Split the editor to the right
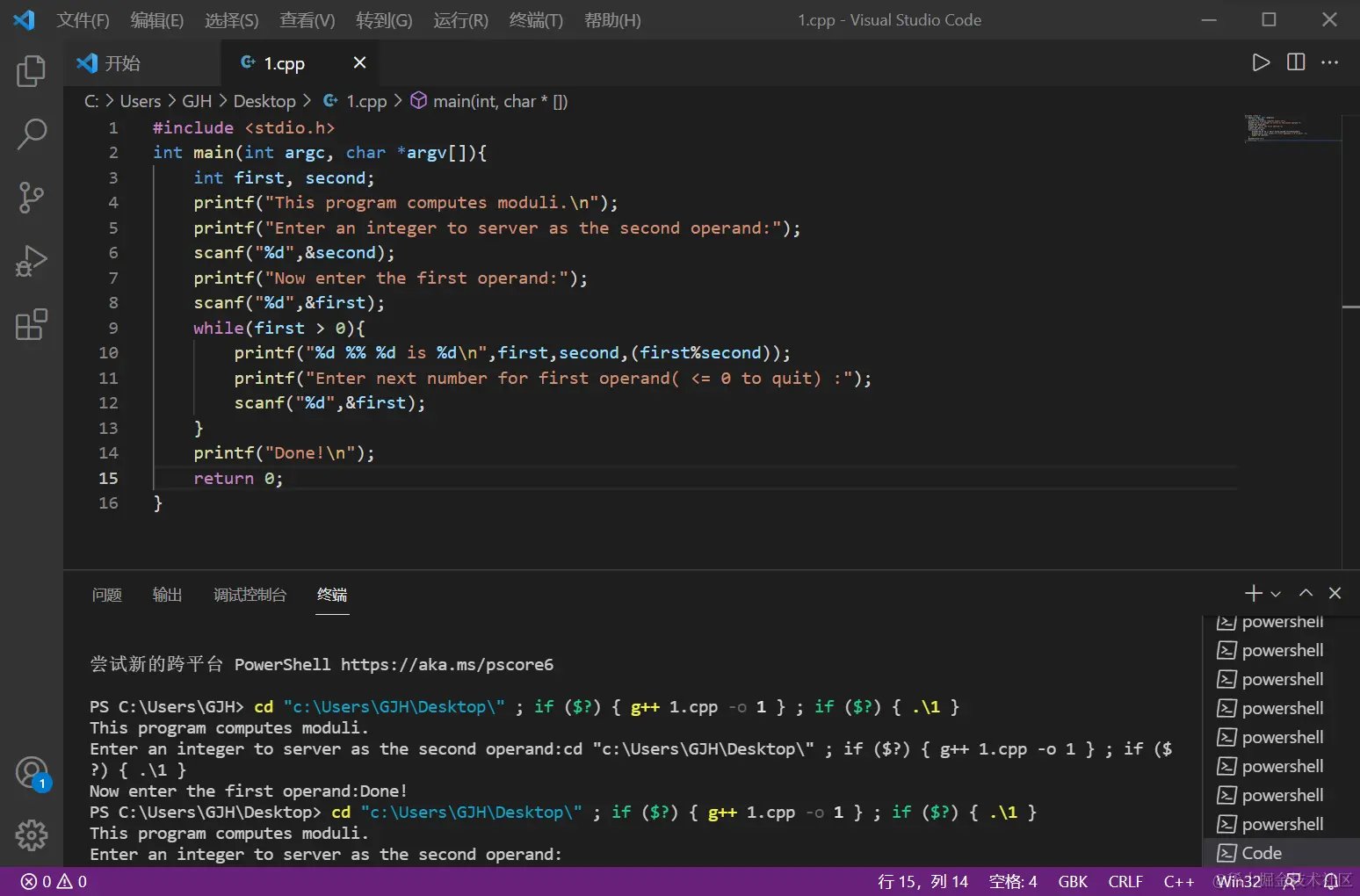 click(x=1296, y=62)
